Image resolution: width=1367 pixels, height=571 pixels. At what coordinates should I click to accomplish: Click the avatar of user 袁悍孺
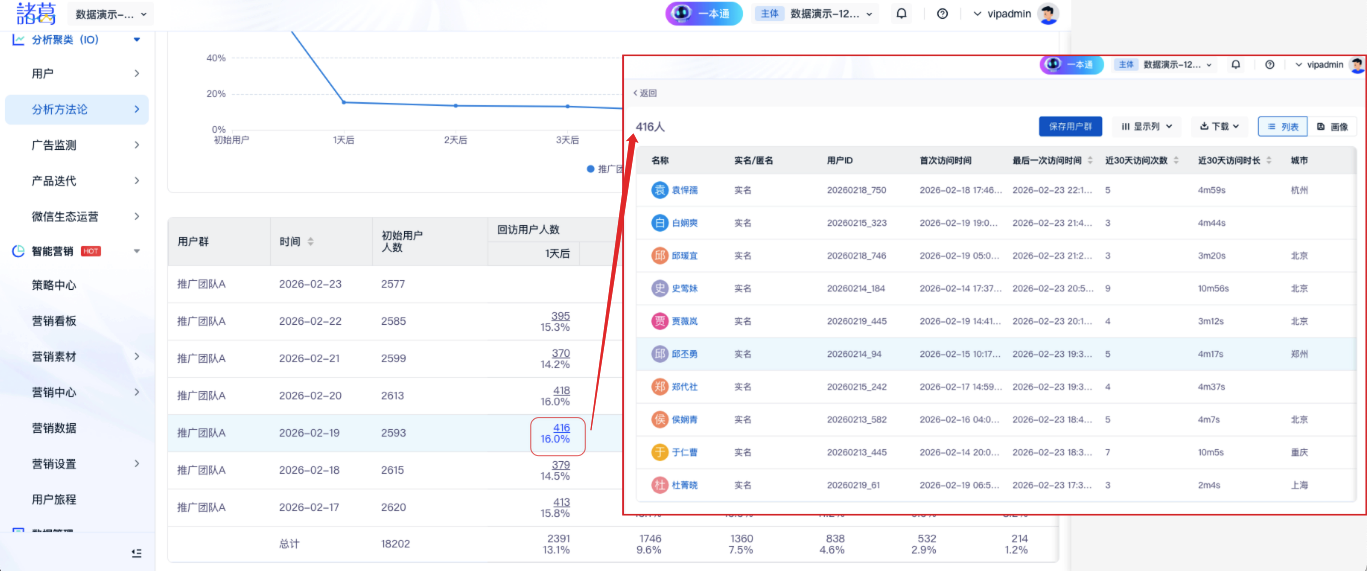[660, 190]
